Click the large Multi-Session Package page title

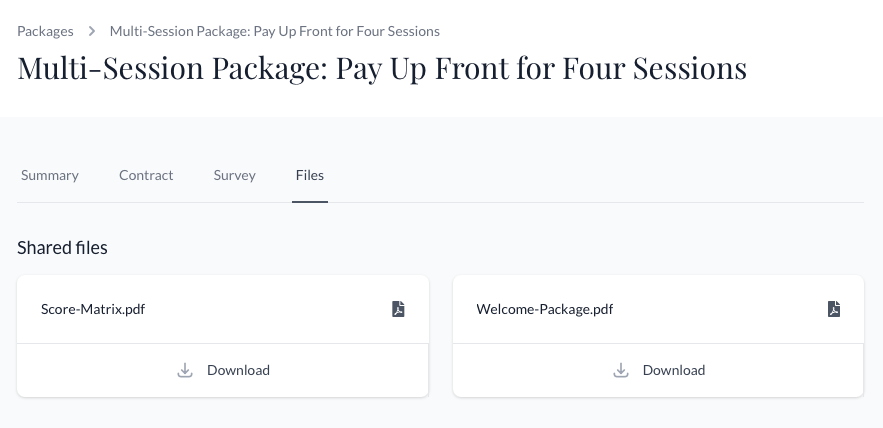pyautogui.click(x=382, y=68)
